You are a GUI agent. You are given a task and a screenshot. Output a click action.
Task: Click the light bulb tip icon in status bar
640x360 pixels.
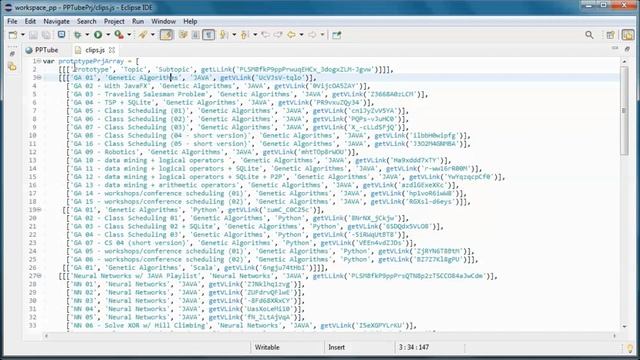click(630, 348)
